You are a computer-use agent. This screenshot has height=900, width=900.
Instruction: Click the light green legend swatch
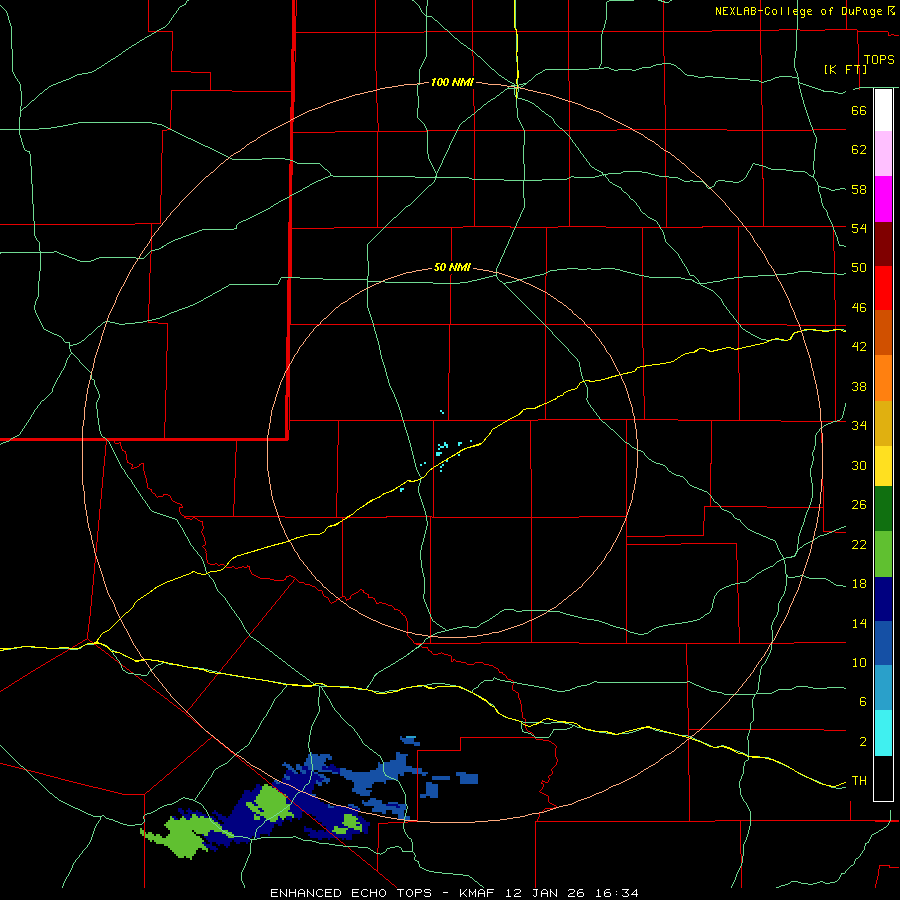point(883,554)
